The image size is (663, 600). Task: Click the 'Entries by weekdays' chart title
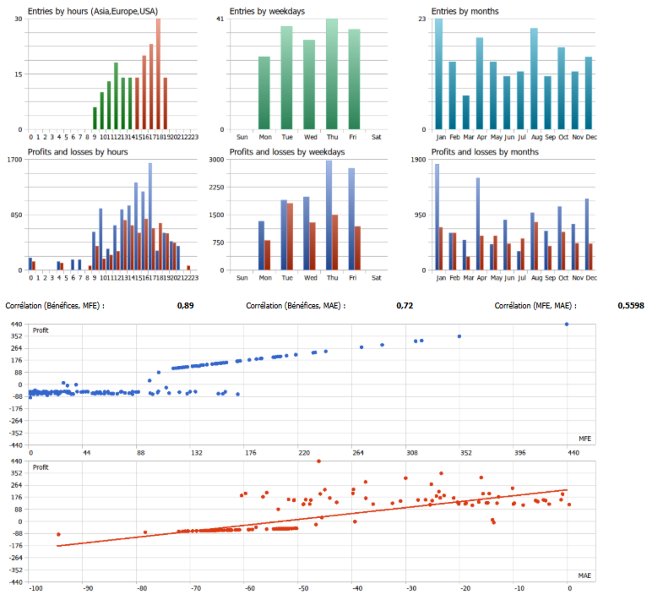click(267, 11)
